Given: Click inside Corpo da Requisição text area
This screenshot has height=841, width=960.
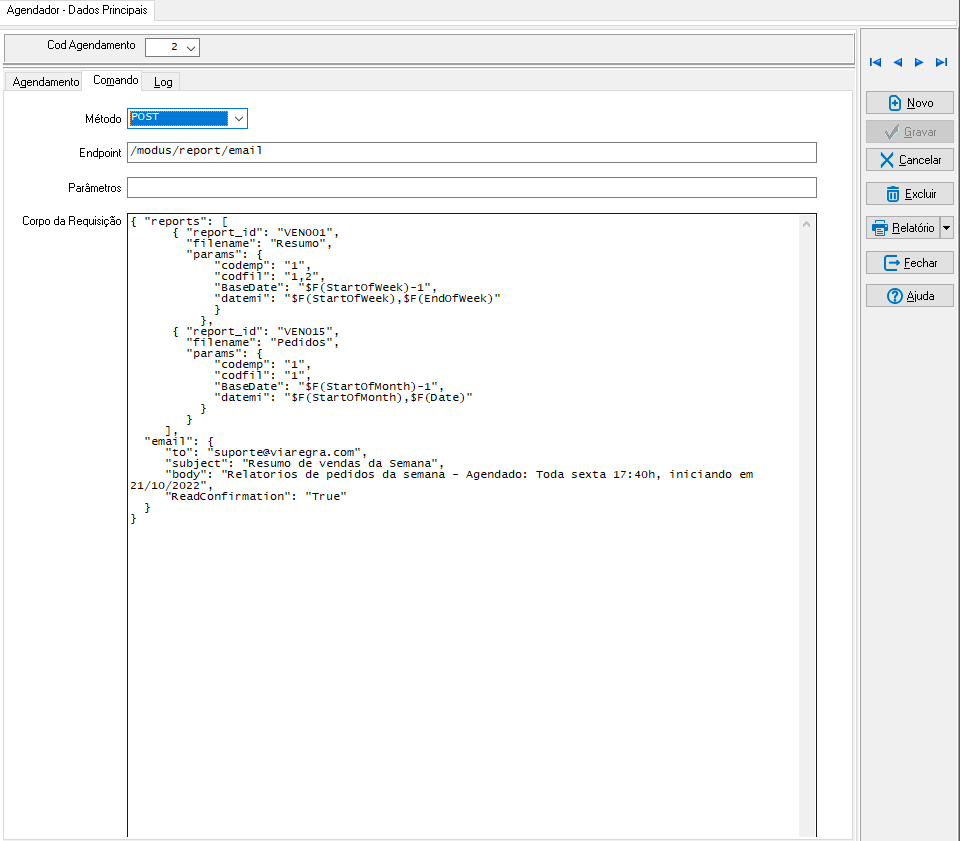Looking at the screenshot, I should [460, 650].
